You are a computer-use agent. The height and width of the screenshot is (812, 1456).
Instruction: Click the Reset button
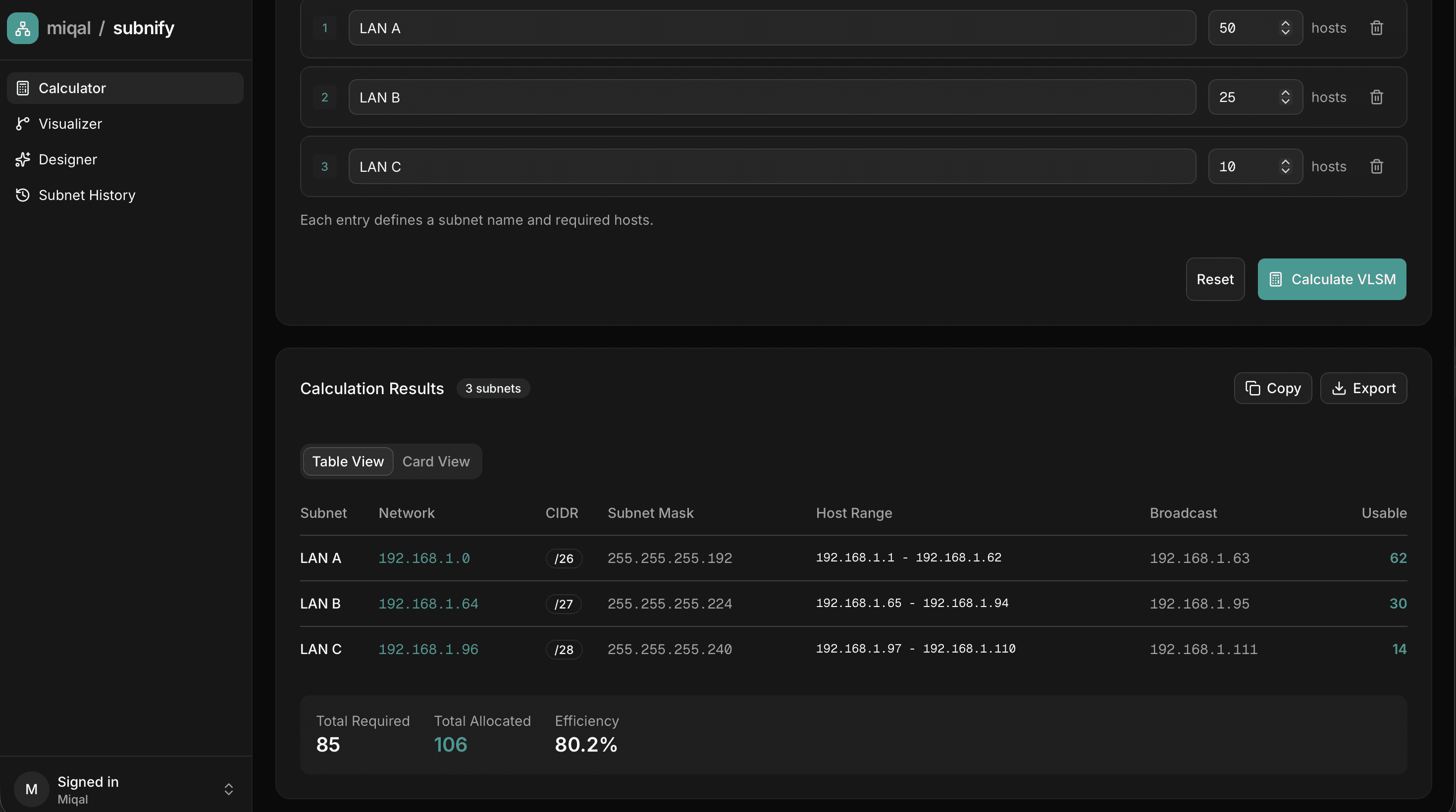[1215, 279]
